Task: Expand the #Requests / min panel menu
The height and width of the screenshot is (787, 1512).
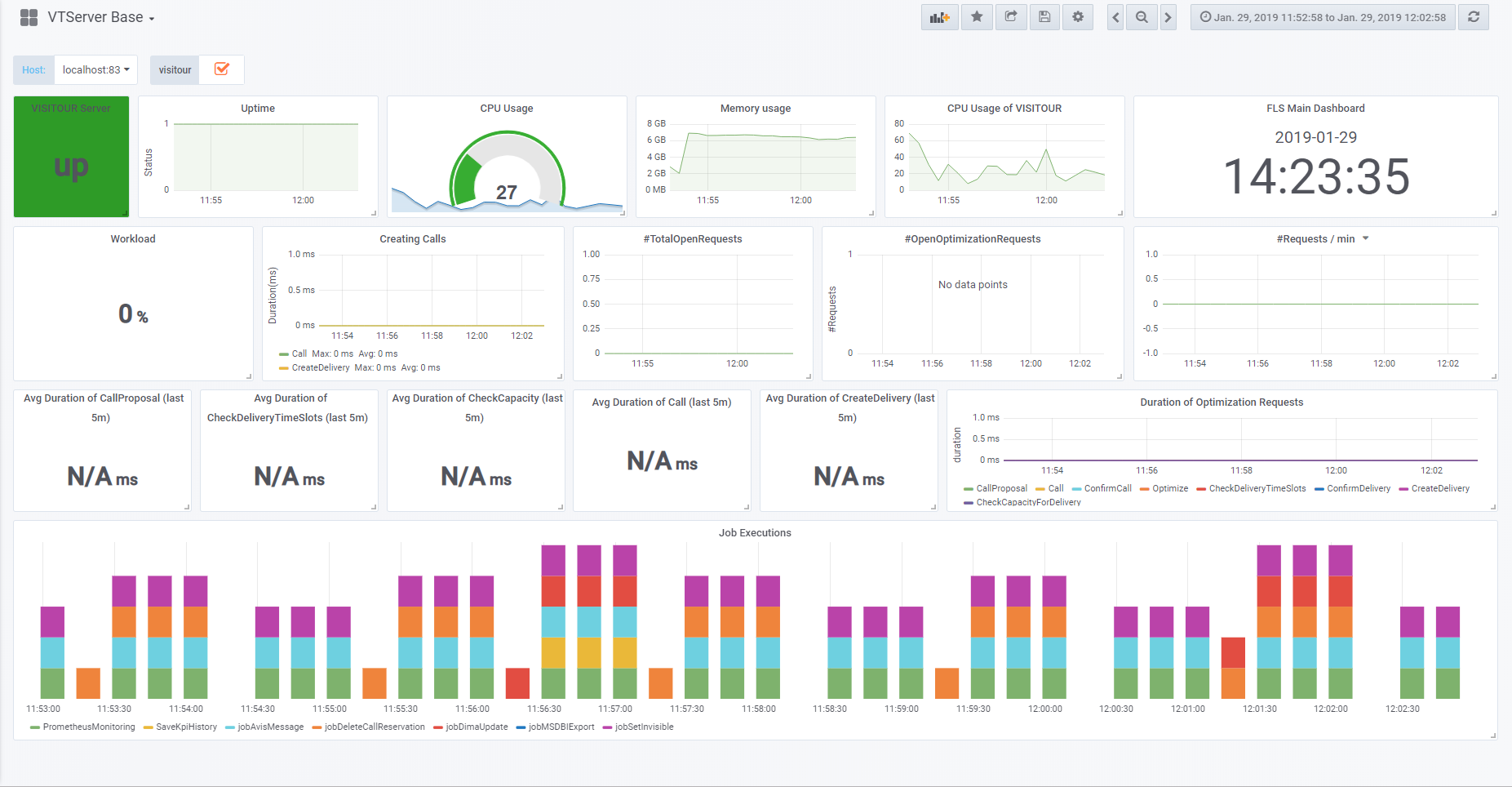Action: tap(1366, 239)
